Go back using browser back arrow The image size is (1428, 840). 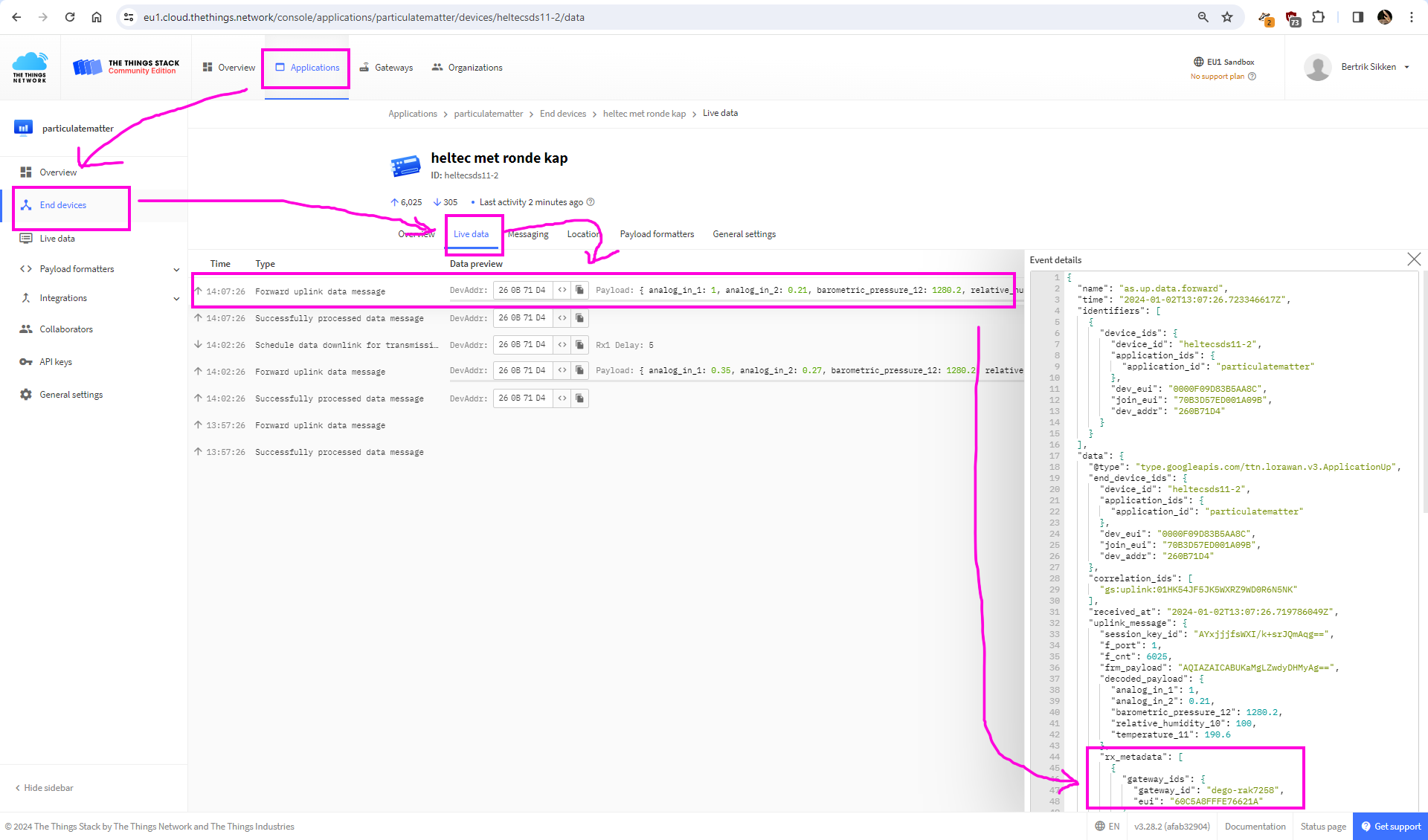pyautogui.click(x=16, y=17)
